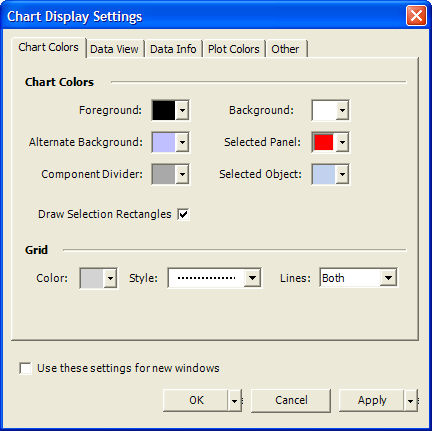Click the black Foreground color swatch
This screenshot has width=432, height=431.
[164, 110]
